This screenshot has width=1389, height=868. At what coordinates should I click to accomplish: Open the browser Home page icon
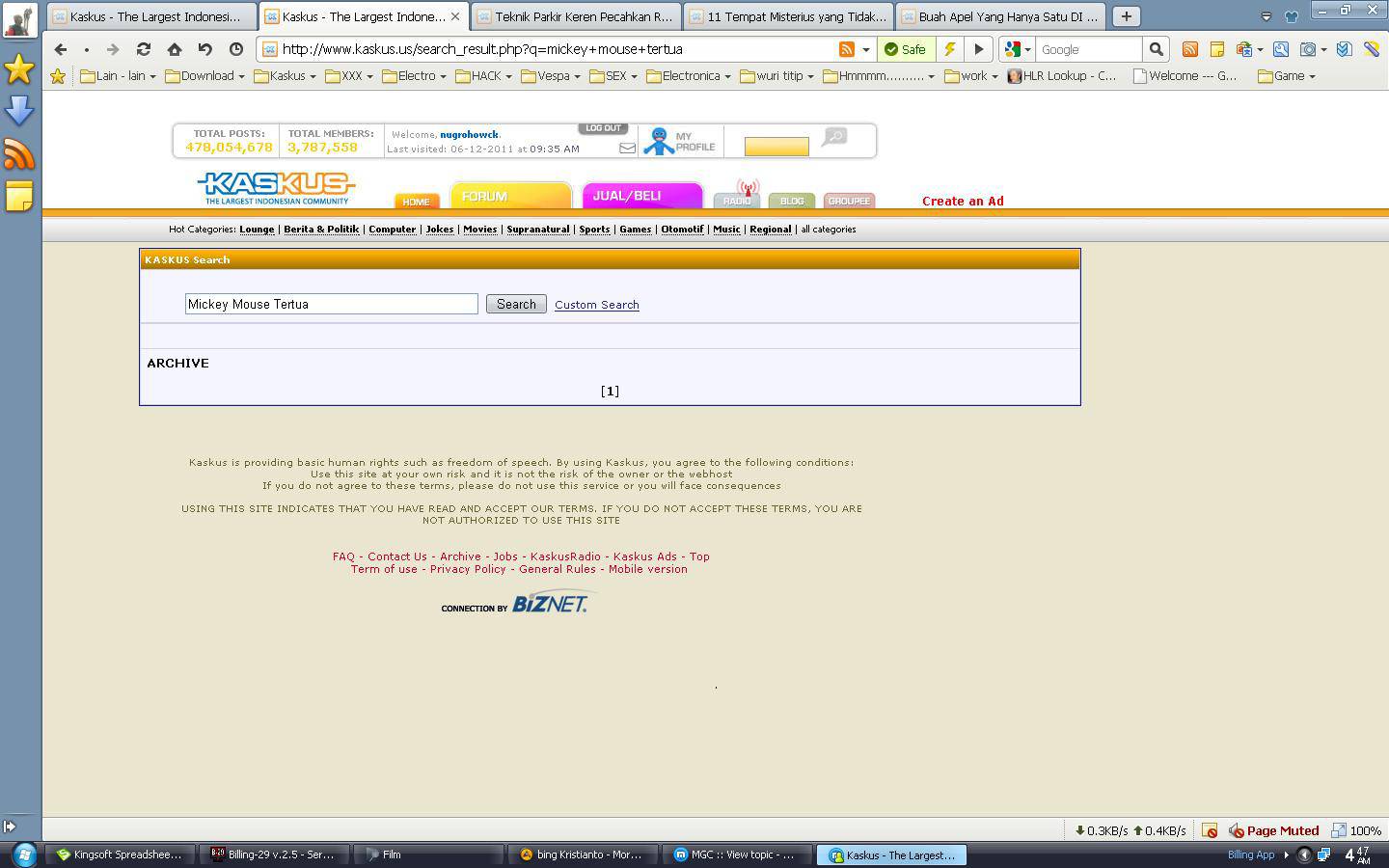click(x=175, y=49)
